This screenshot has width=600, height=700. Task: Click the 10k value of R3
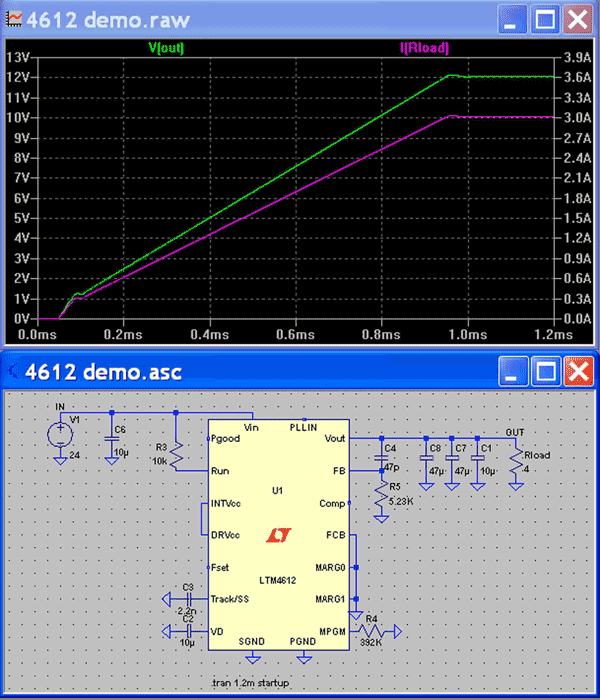tap(159, 461)
